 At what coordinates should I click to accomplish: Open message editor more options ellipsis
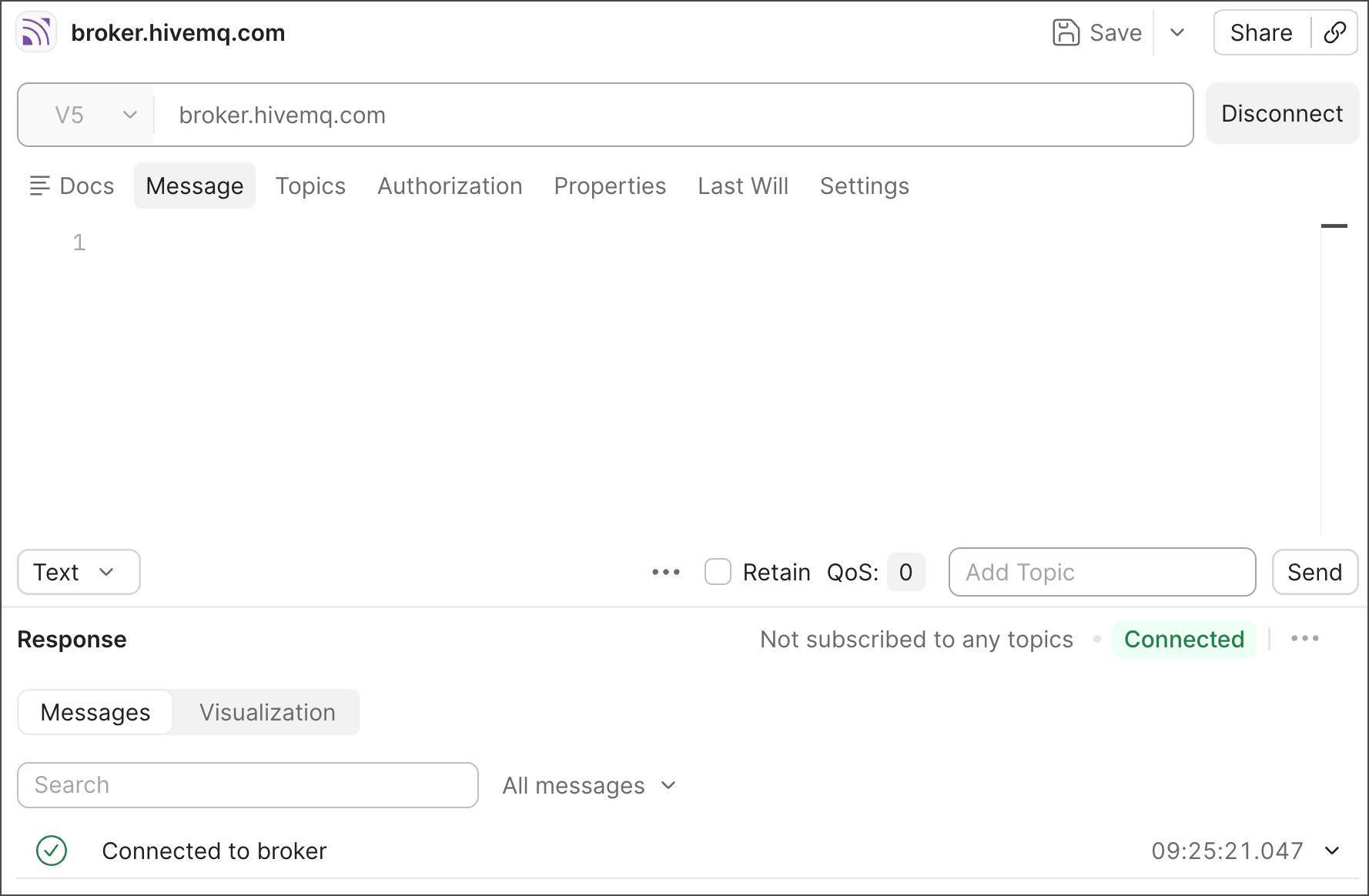point(665,572)
